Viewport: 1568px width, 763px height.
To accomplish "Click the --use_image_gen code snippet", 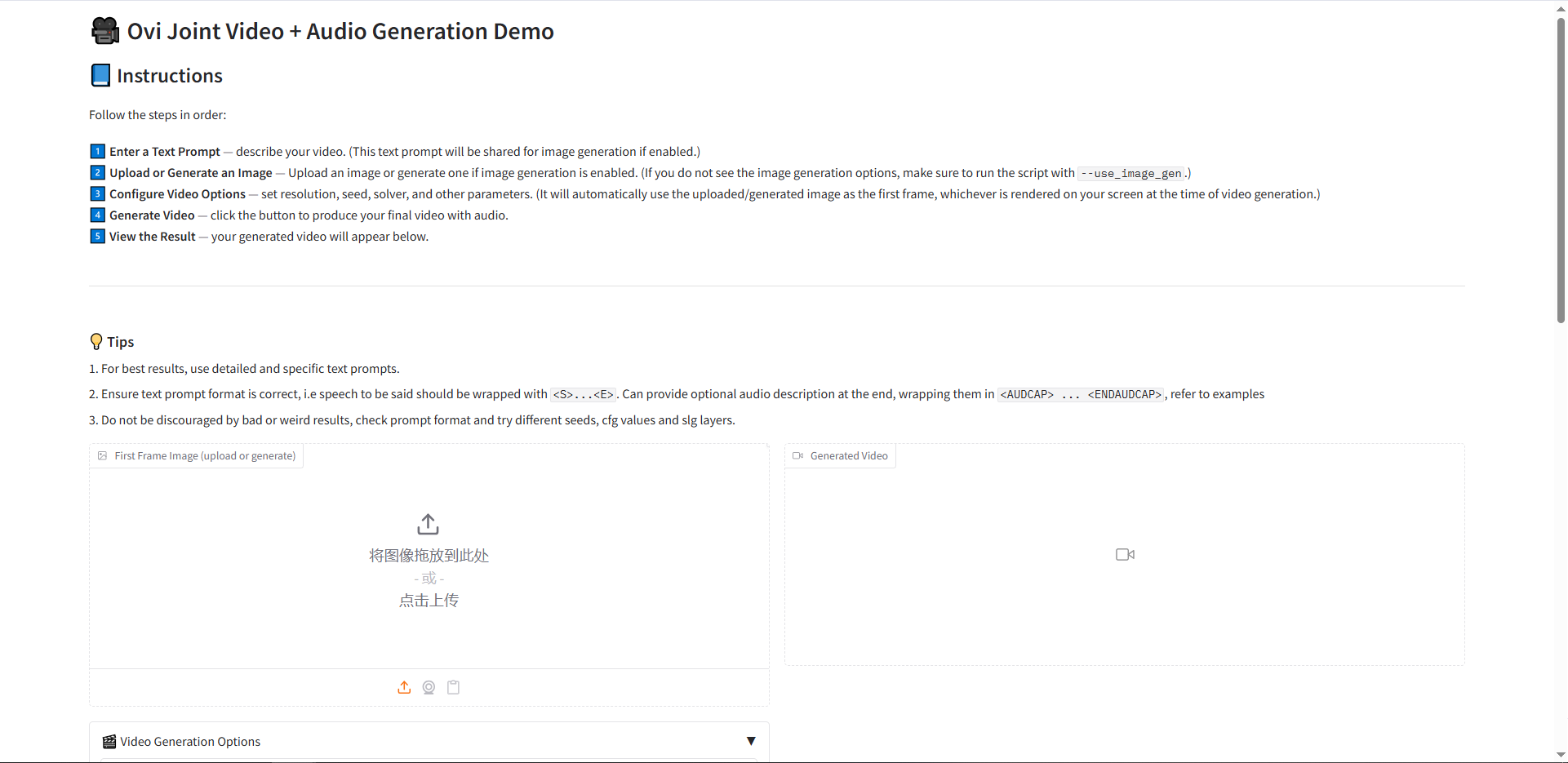I will click(1131, 174).
